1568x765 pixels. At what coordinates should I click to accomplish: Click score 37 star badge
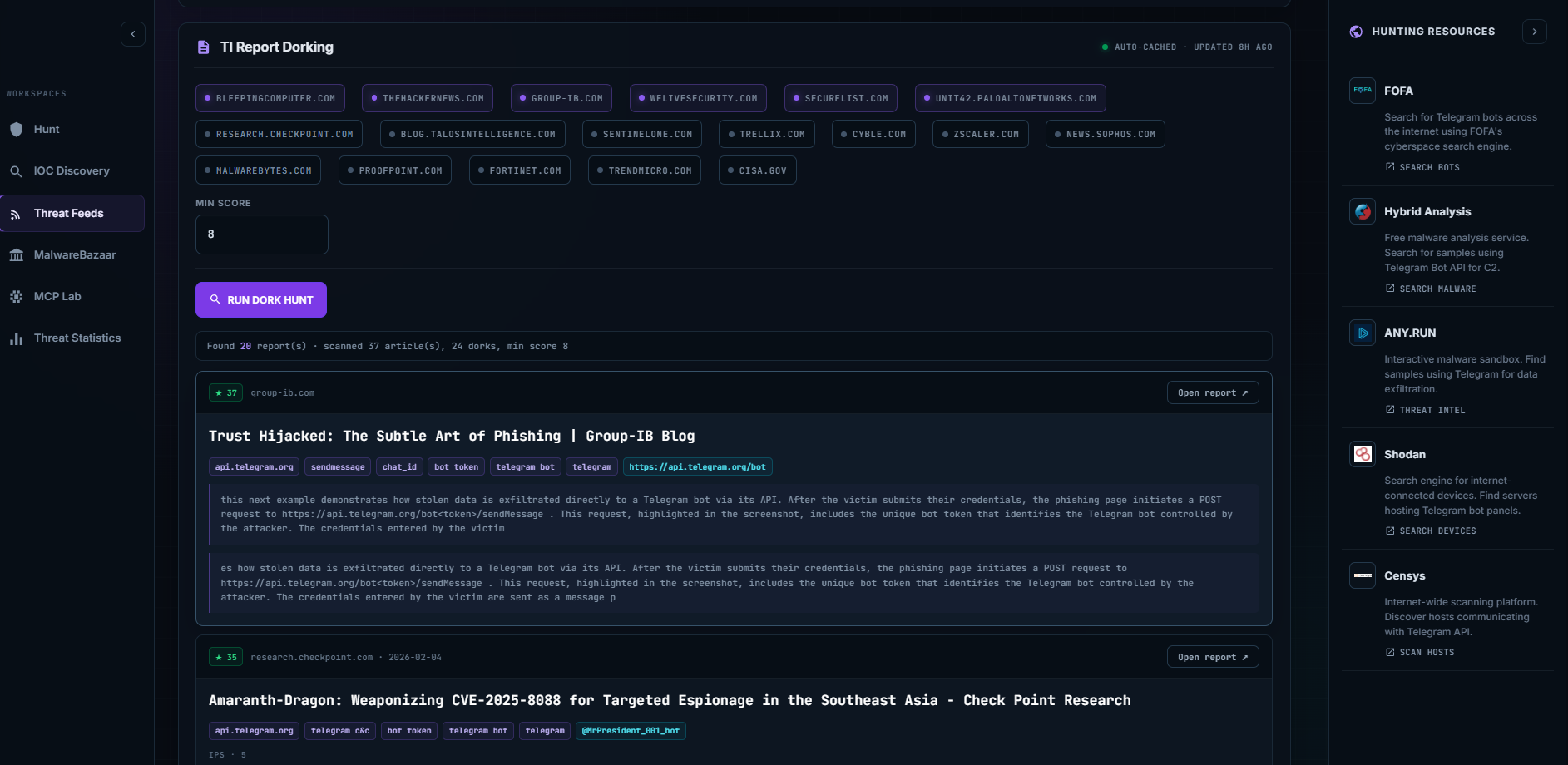[226, 392]
